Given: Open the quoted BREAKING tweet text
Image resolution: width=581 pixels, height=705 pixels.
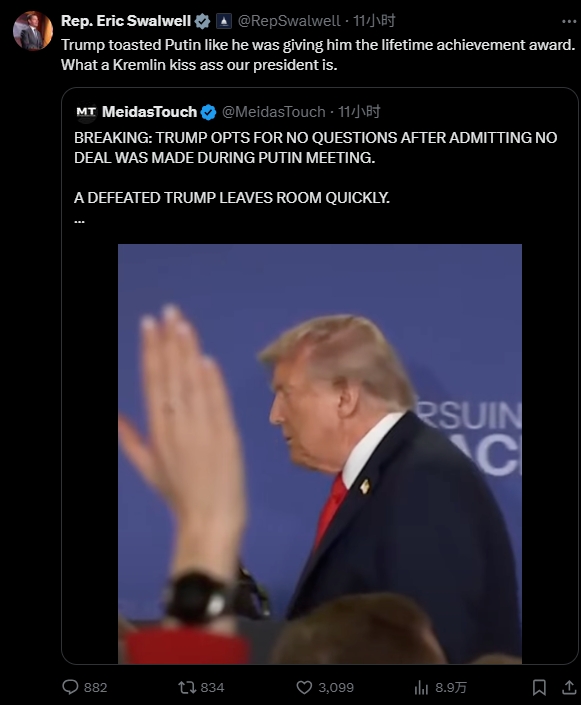Looking at the screenshot, I should point(316,167).
